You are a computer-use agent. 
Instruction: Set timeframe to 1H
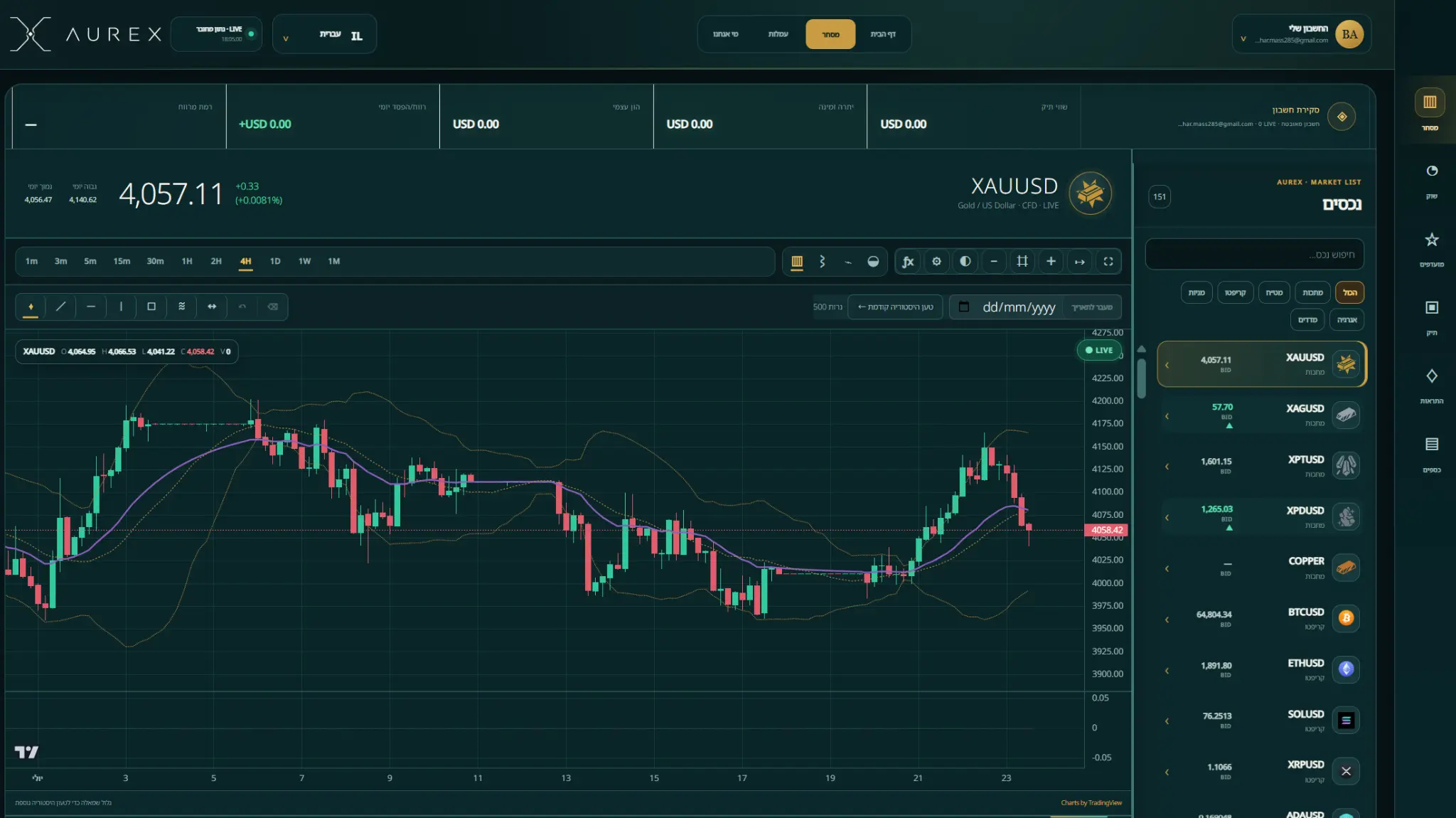click(x=187, y=262)
